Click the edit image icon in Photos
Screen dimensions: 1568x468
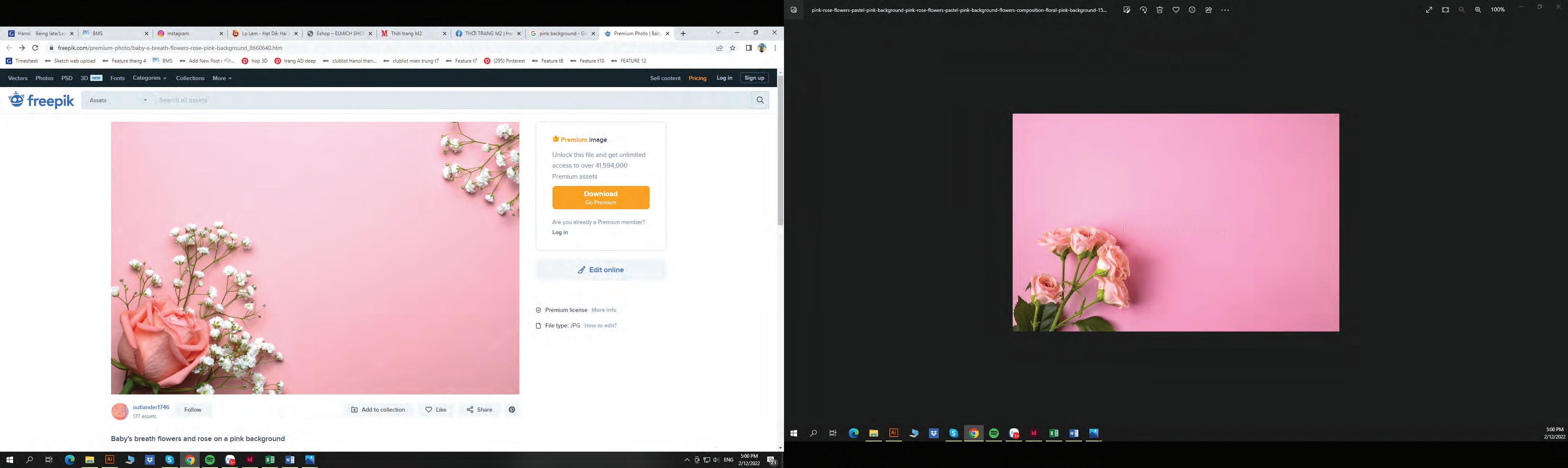(x=1127, y=10)
